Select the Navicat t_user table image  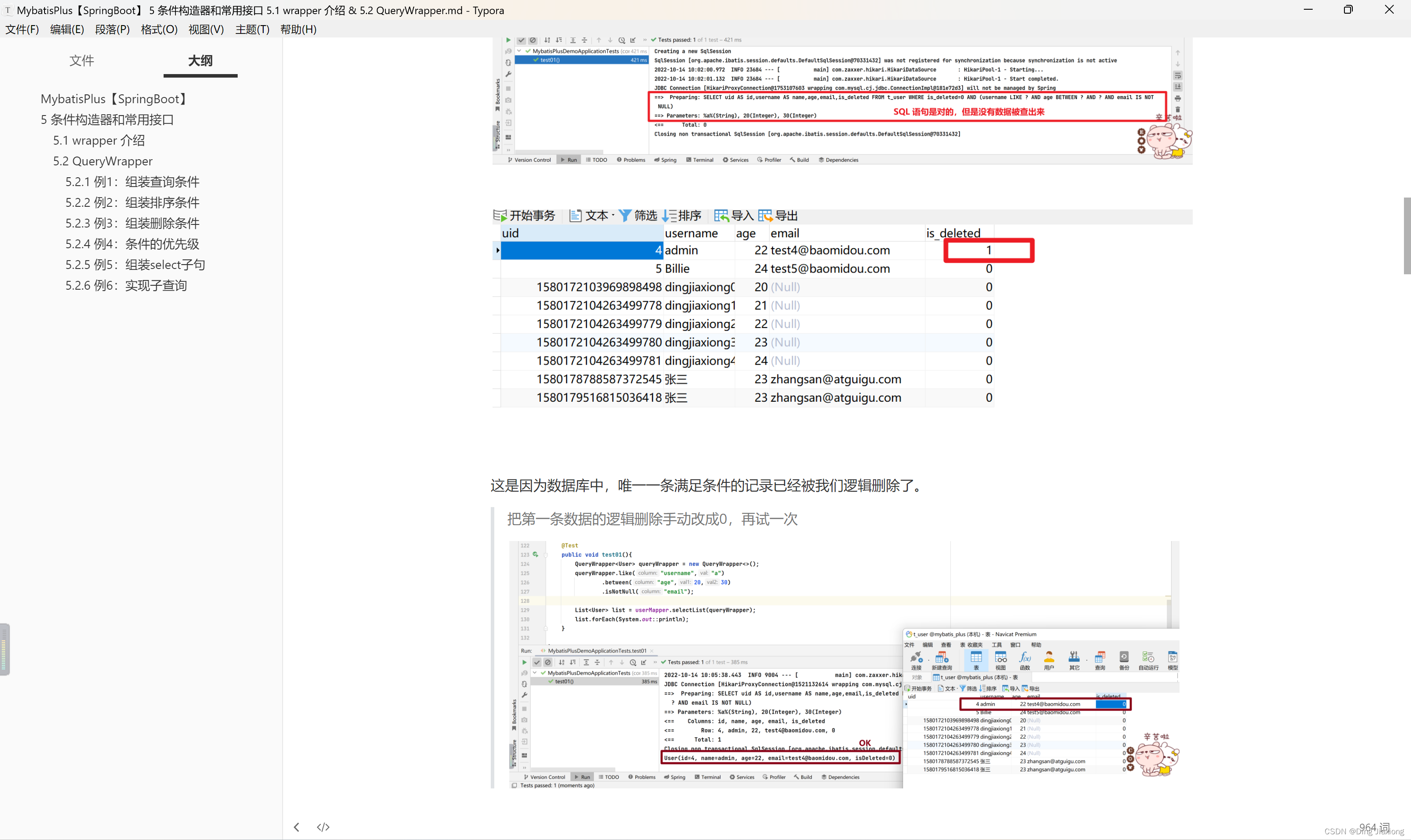tap(842, 308)
